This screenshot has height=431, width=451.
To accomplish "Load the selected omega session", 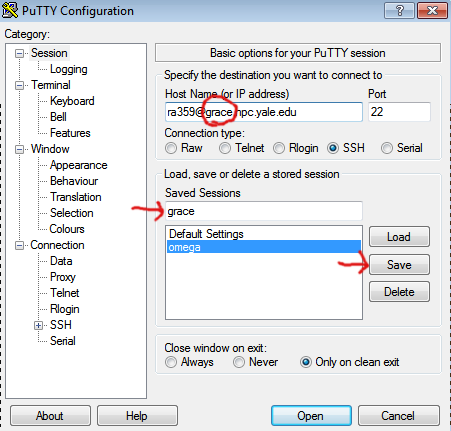I will click(x=399, y=237).
